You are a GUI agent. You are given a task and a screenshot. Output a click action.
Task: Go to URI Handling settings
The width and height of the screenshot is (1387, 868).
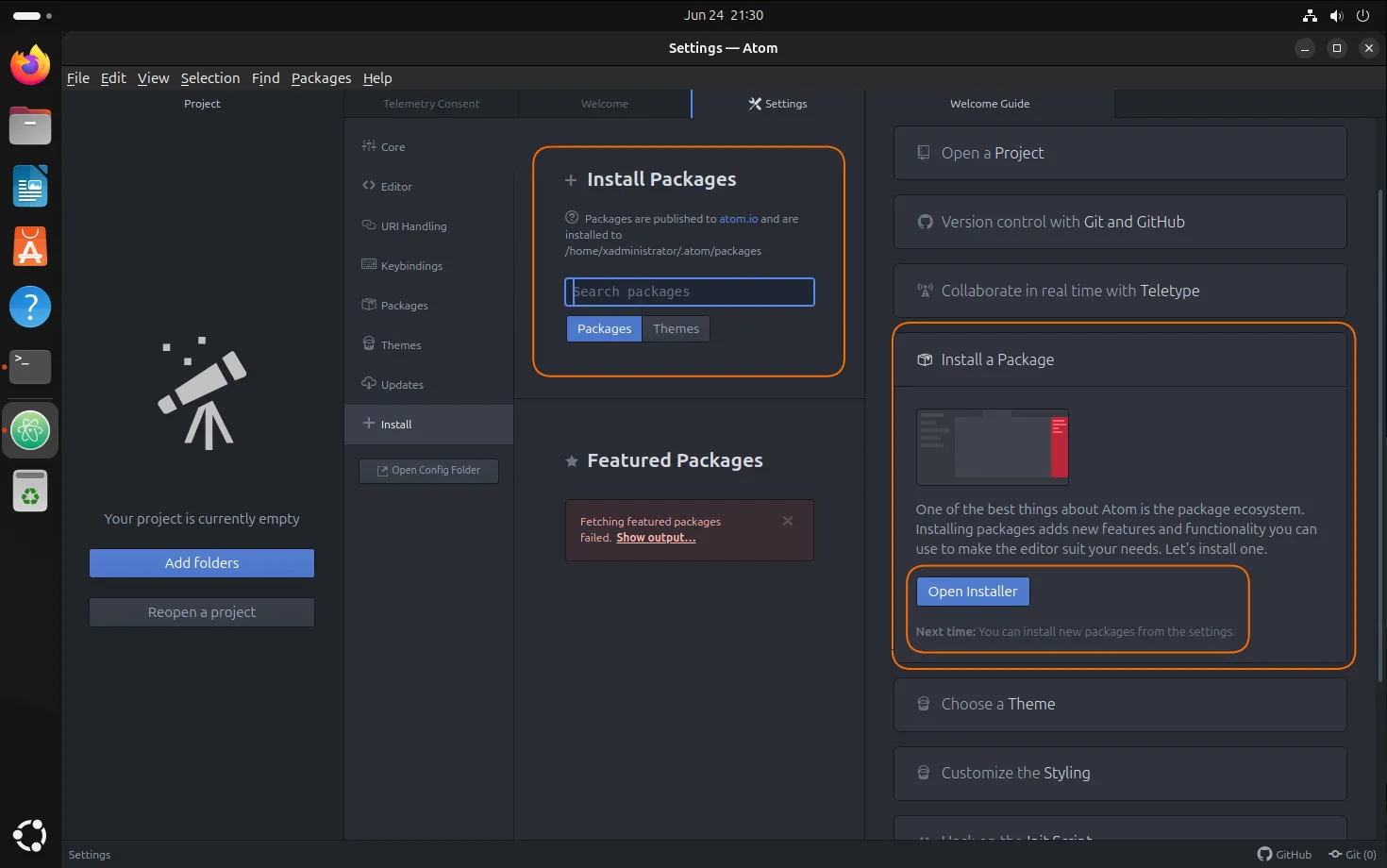(x=428, y=226)
